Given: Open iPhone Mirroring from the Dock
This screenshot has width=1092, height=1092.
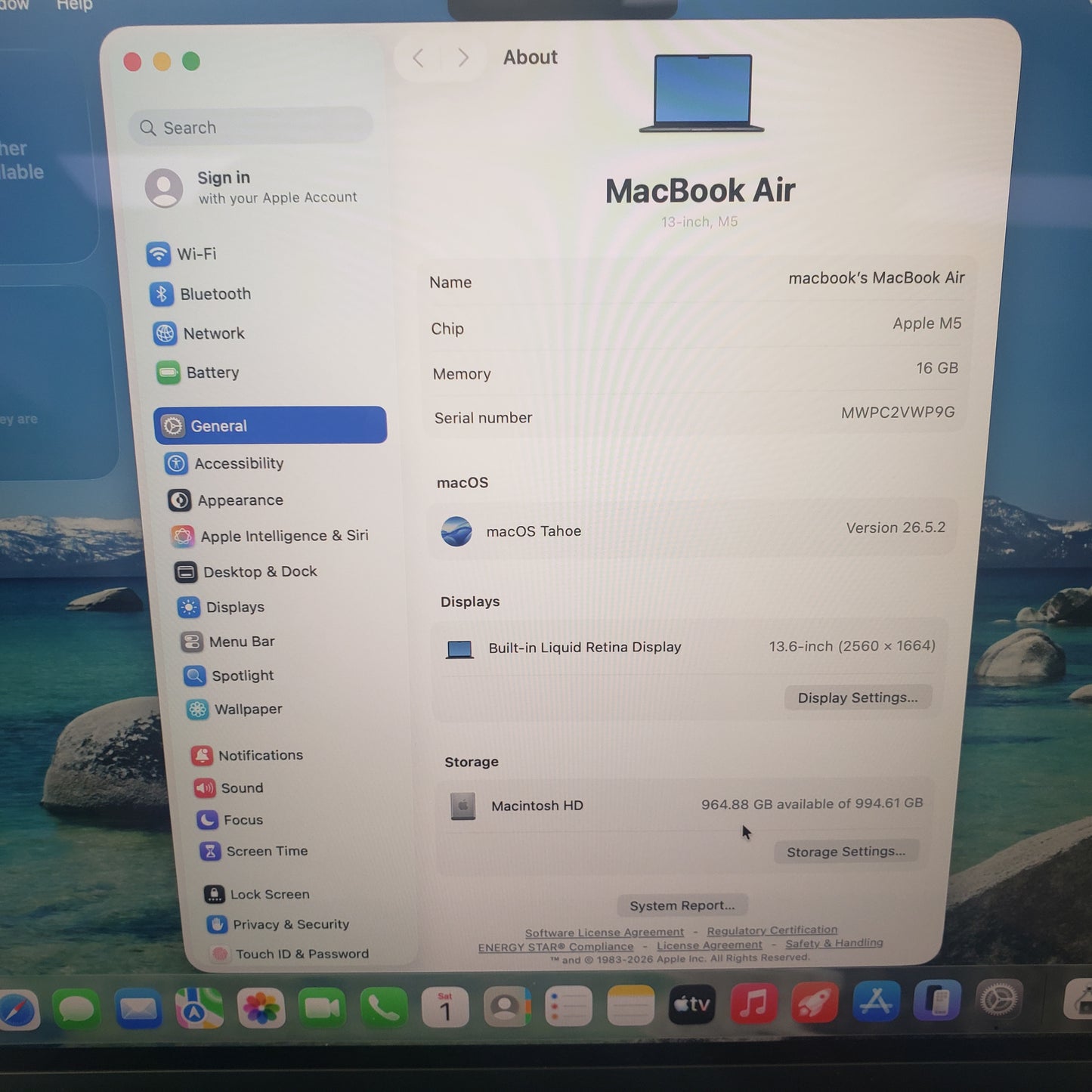Looking at the screenshot, I should point(937,1001).
